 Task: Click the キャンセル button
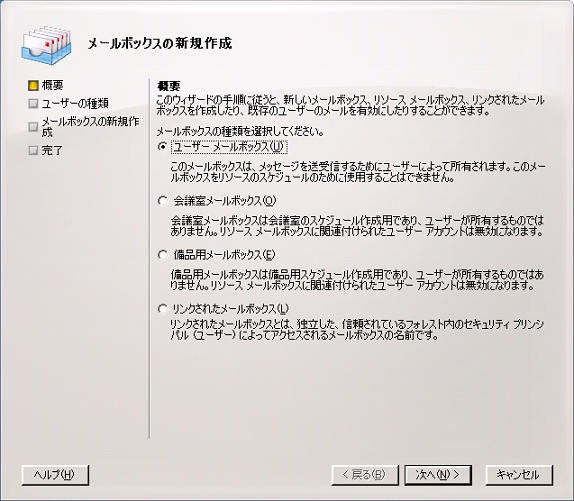[x=518, y=475]
